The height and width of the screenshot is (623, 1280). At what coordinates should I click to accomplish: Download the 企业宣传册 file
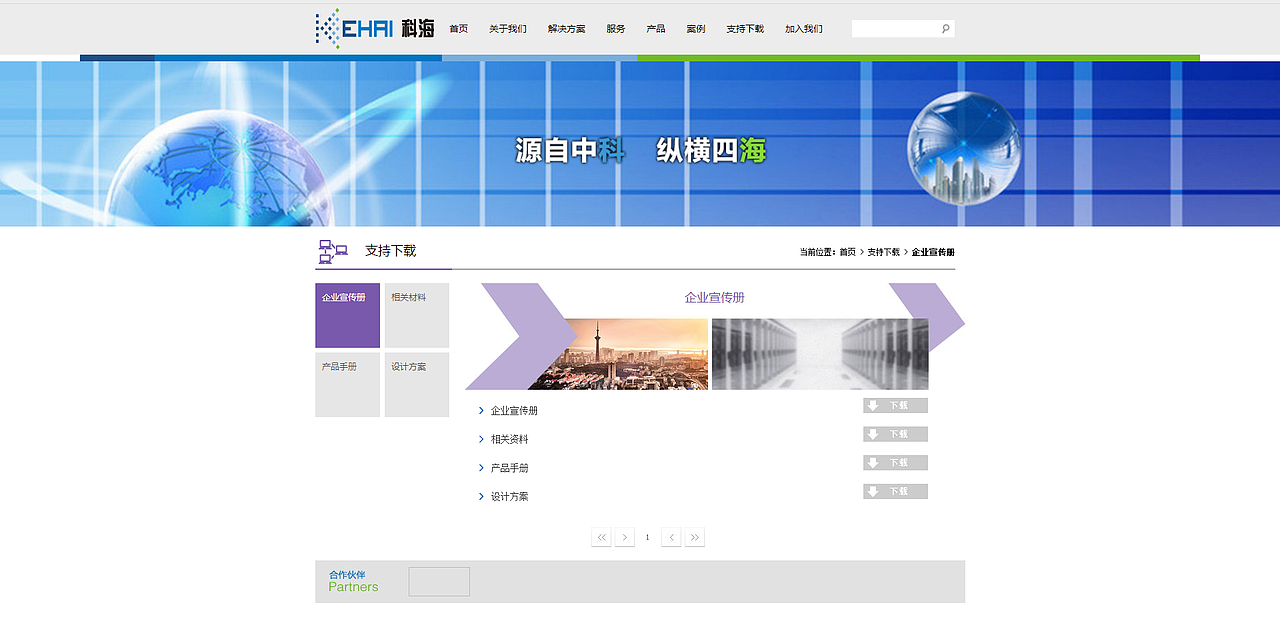[895, 405]
